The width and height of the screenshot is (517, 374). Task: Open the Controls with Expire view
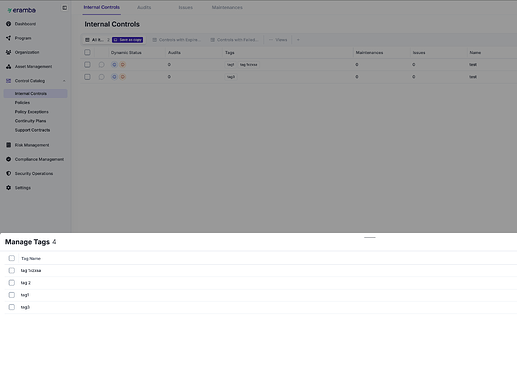(177, 40)
